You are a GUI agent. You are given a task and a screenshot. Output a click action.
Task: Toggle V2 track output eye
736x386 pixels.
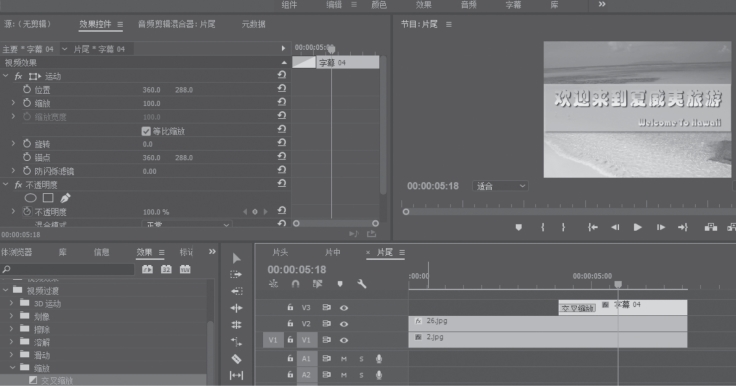tap(344, 324)
